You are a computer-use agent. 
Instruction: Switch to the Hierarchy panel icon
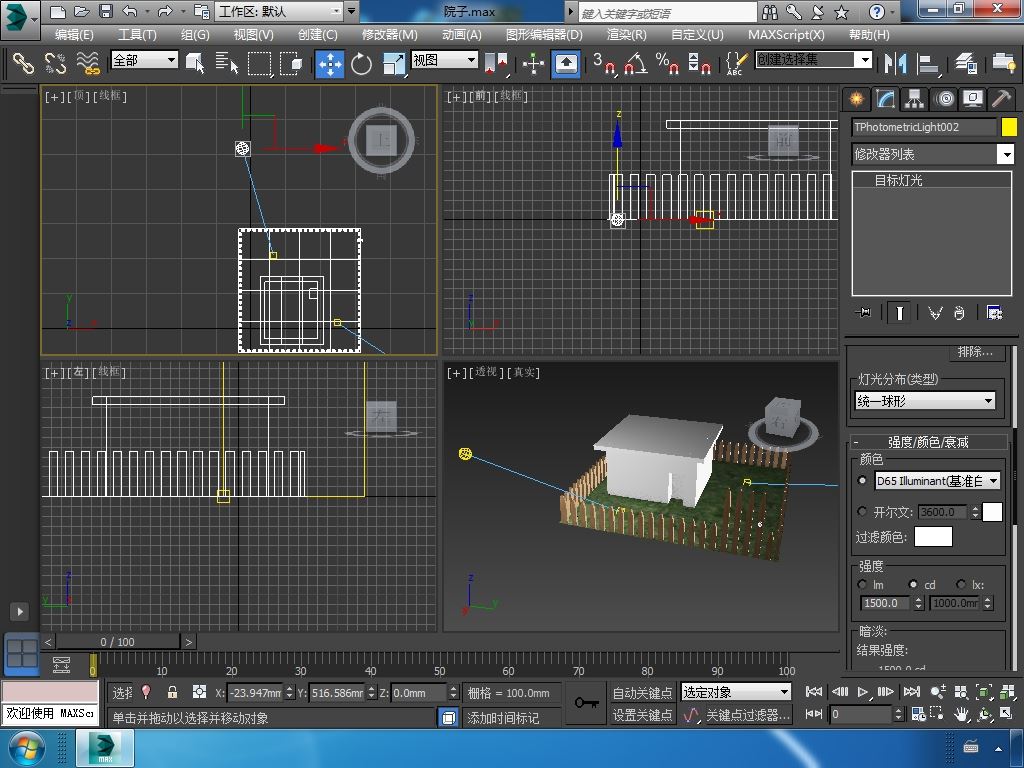pos(914,99)
